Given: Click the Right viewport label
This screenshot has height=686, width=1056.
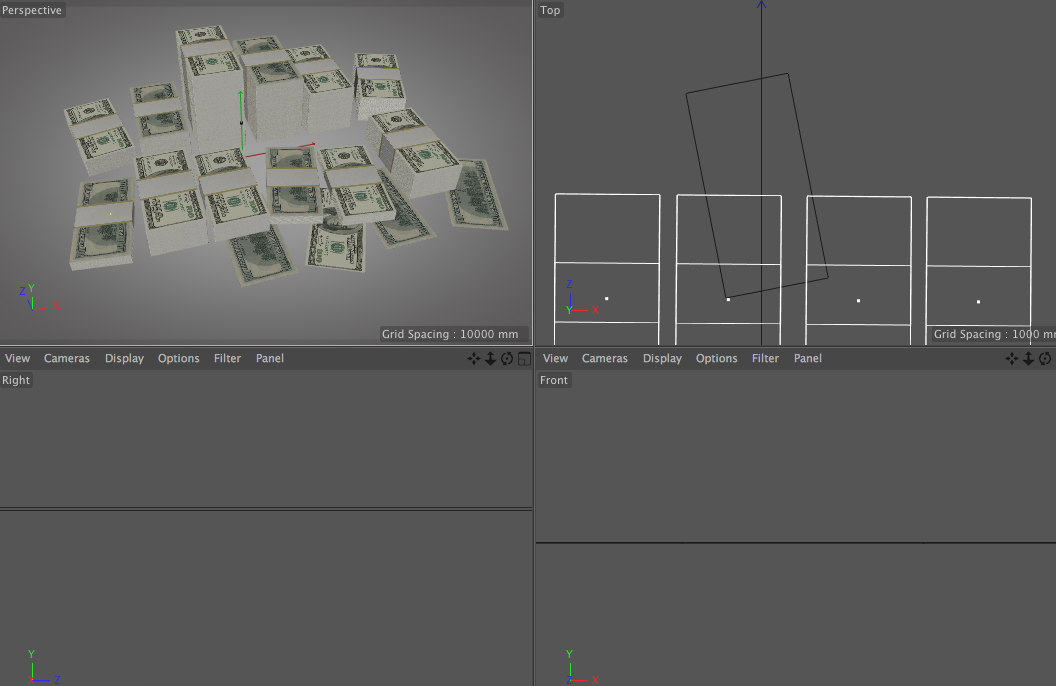Looking at the screenshot, I should click(x=16, y=380).
